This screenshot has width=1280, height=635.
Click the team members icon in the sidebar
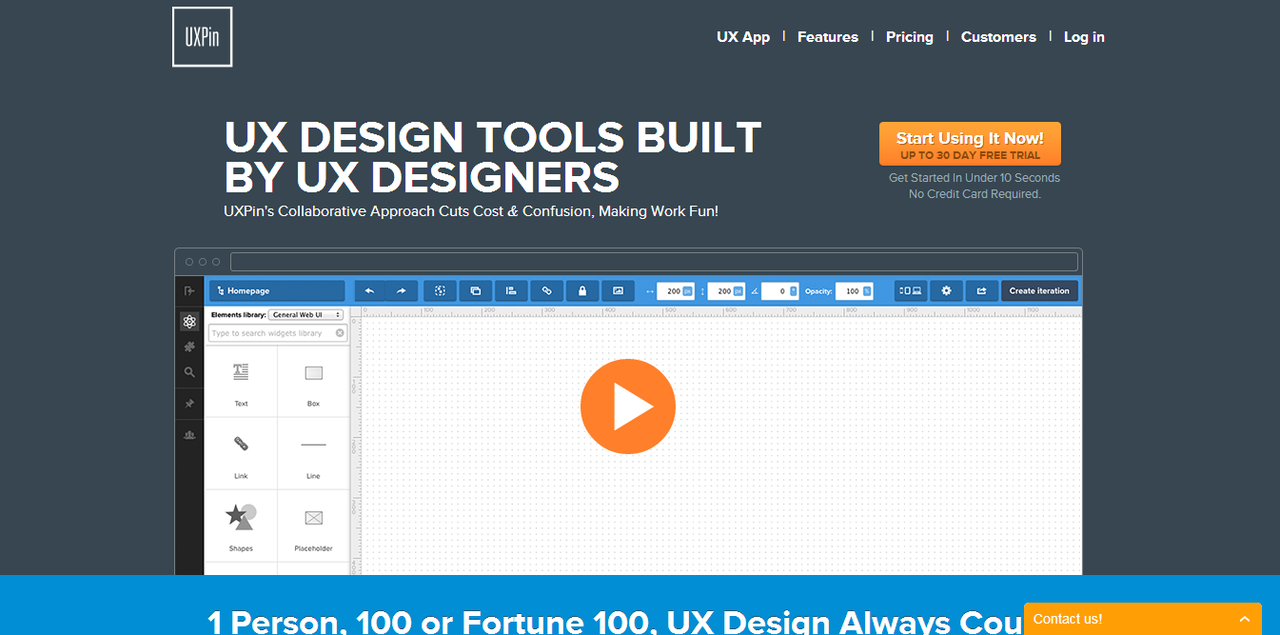(x=189, y=435)
